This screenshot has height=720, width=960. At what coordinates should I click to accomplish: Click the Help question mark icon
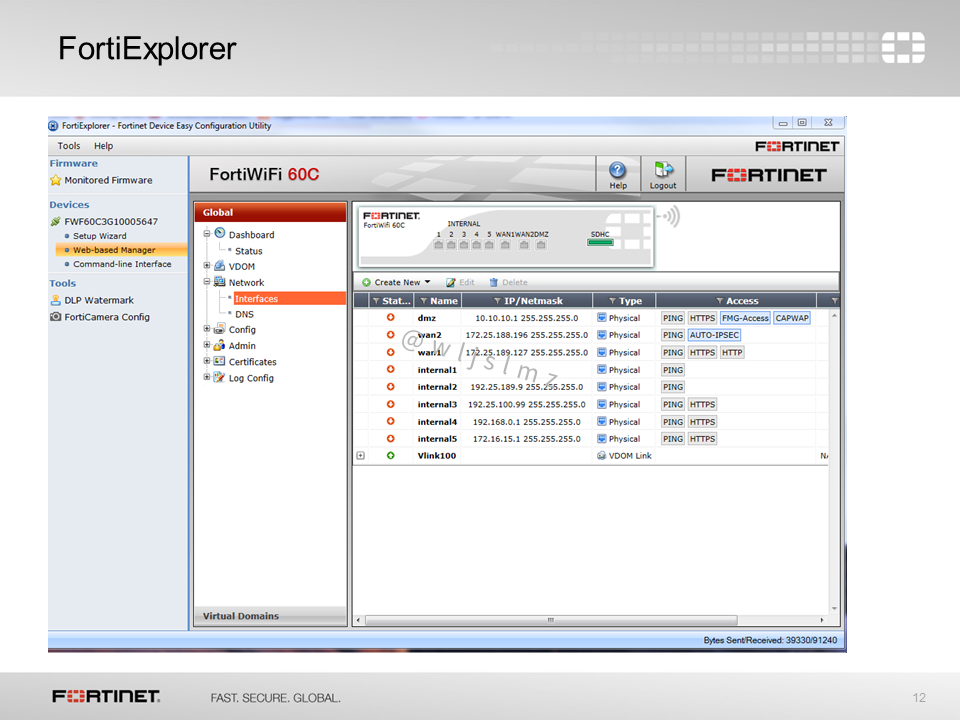pos(617,170)
